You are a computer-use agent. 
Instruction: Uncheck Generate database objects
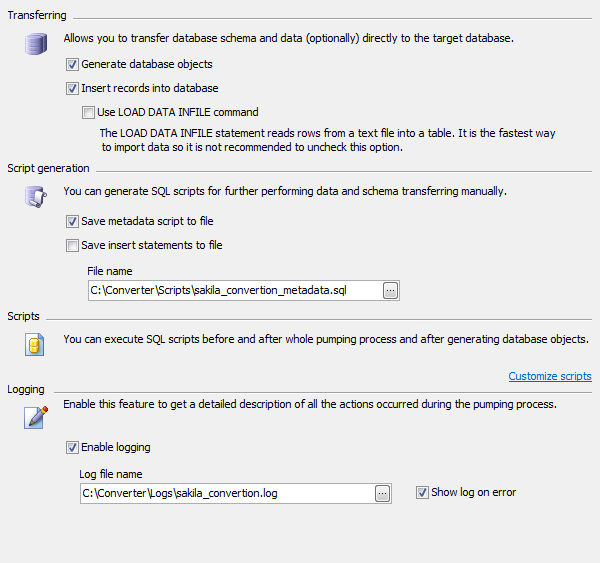click(72, 64)
